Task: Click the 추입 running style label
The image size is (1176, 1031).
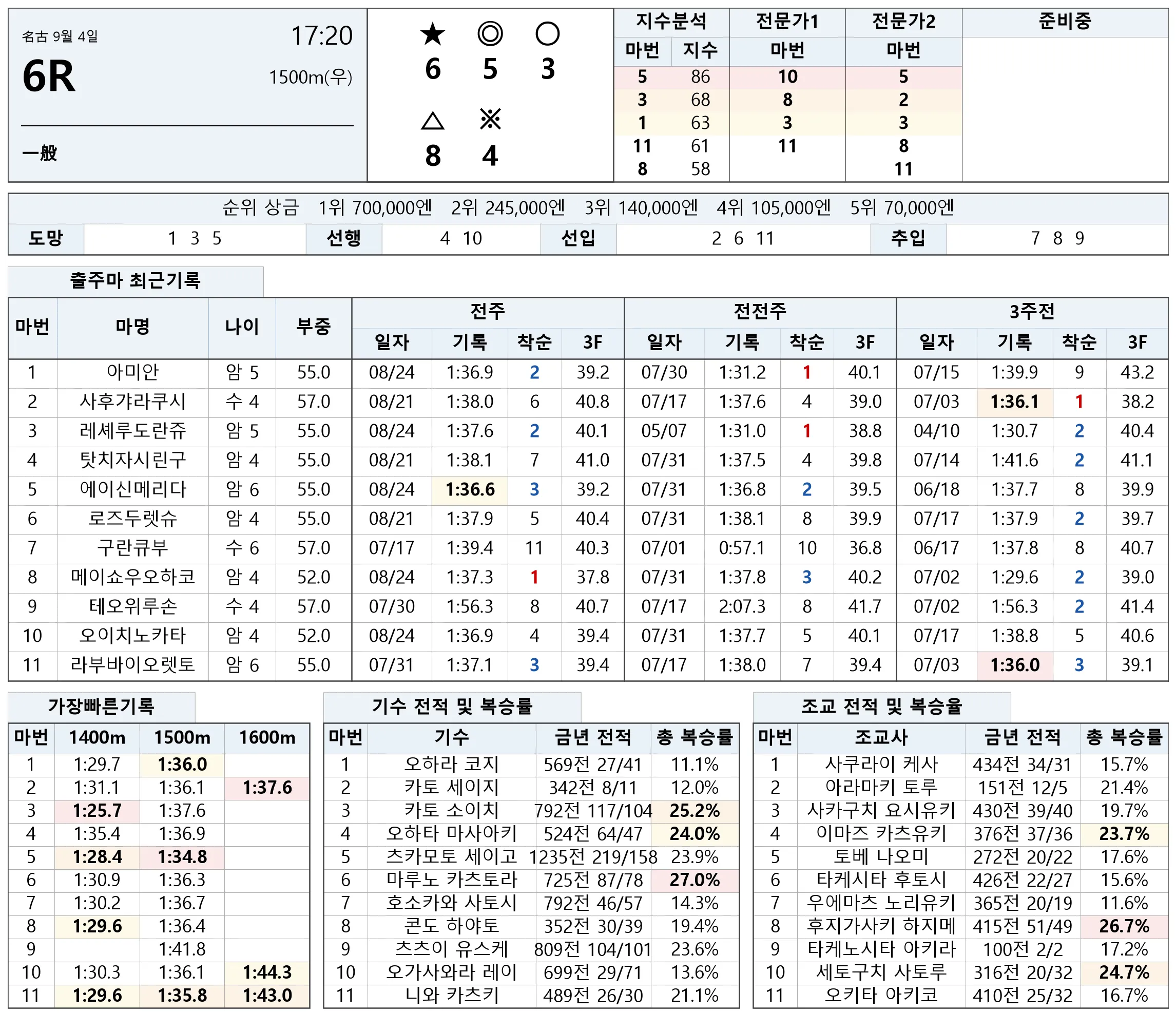Action: (x=908, y=238)
